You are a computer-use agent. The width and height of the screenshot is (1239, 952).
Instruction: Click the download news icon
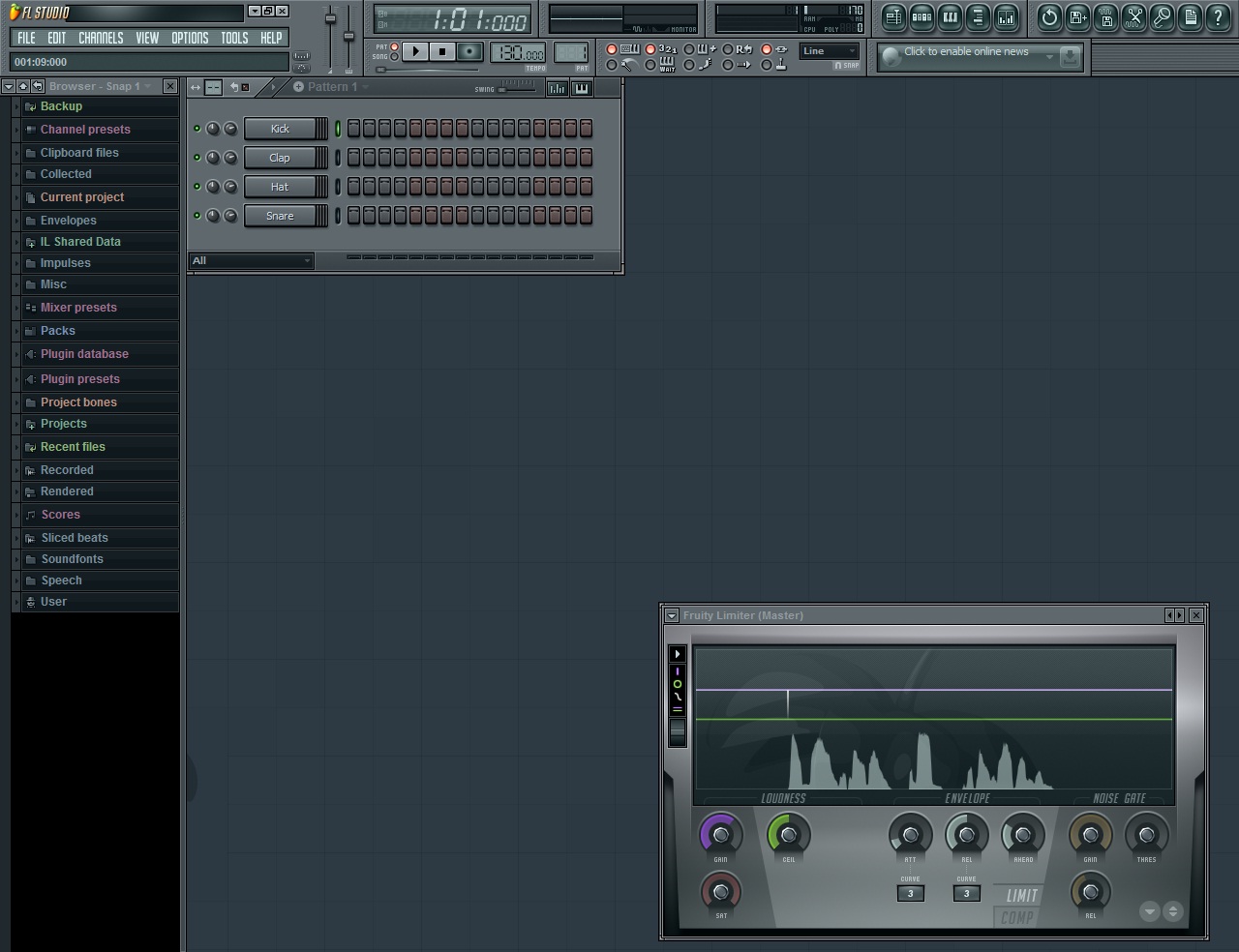click(1070, 56)
